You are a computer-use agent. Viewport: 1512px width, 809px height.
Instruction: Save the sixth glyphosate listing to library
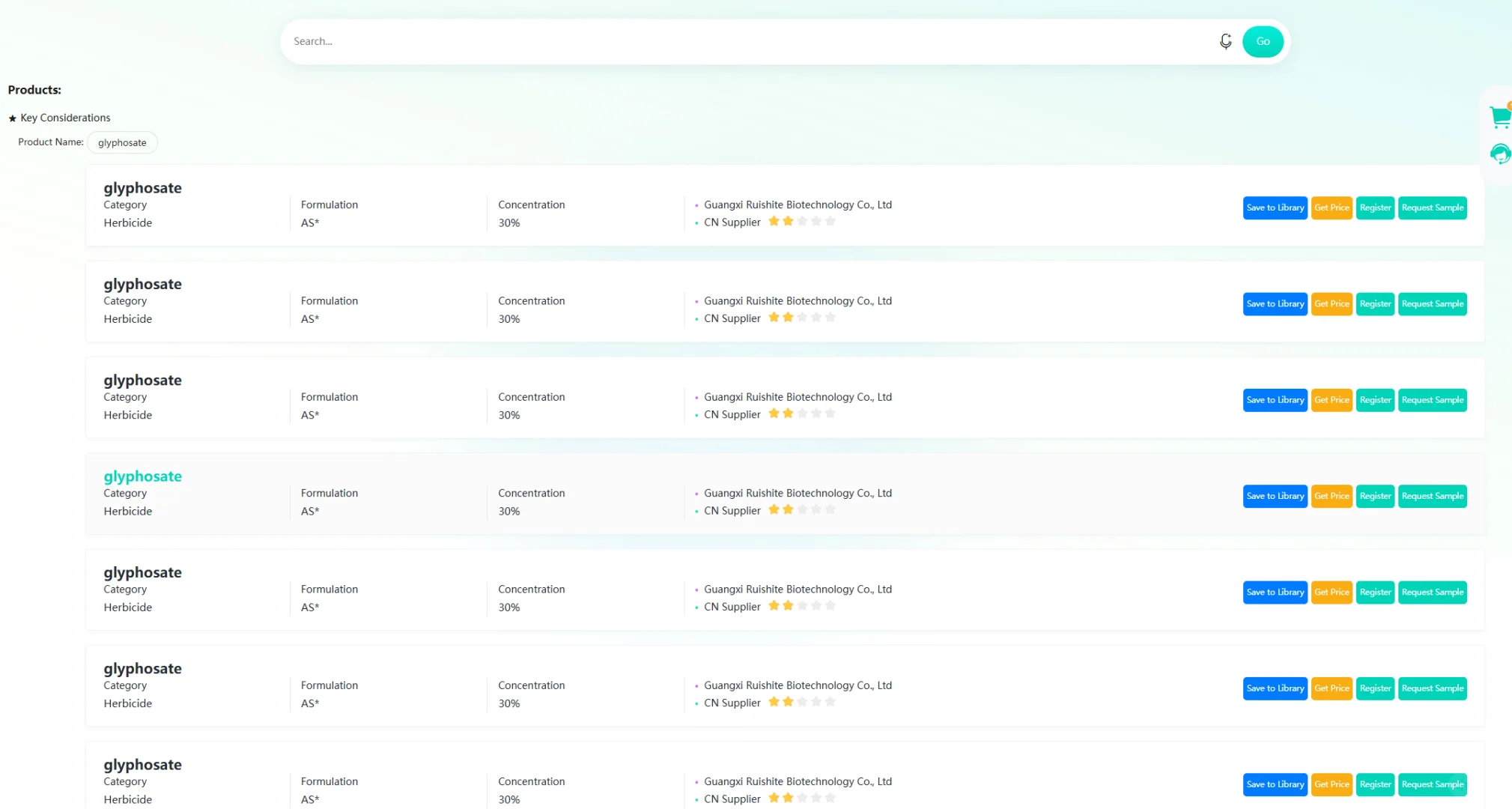click(x=1275, y=688)
